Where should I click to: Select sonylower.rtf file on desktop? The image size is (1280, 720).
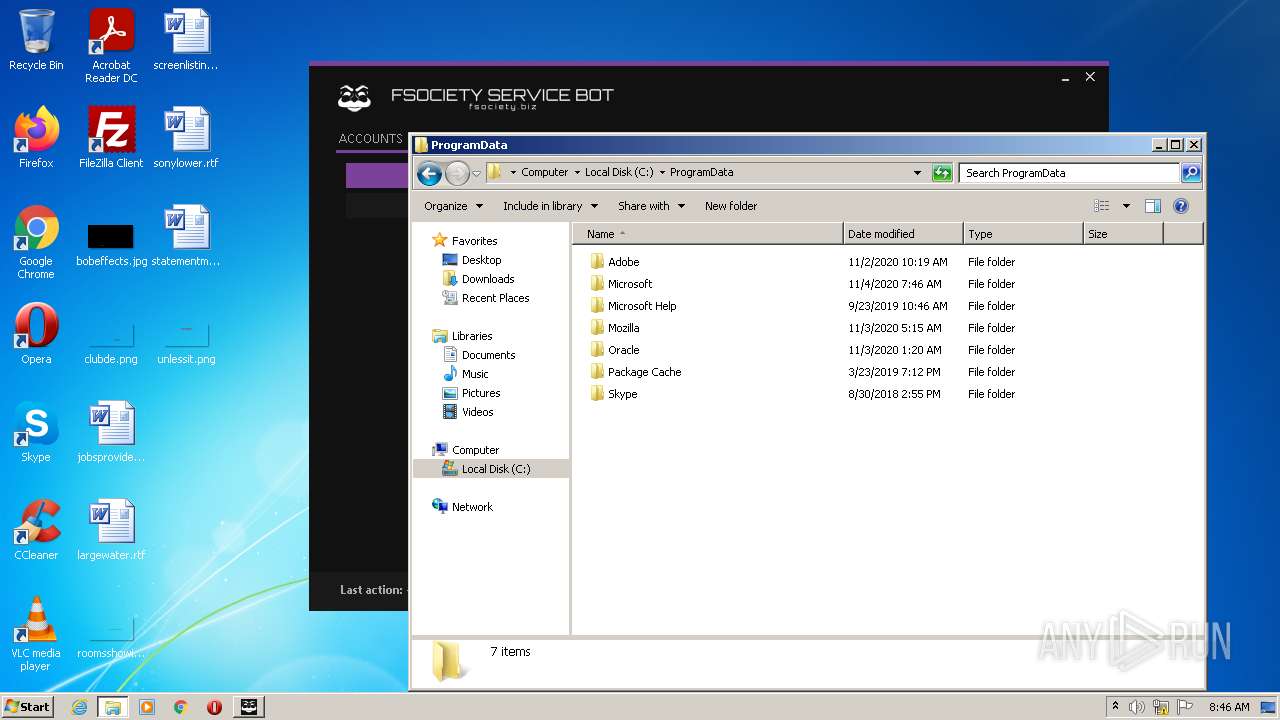tap(186, 138)
